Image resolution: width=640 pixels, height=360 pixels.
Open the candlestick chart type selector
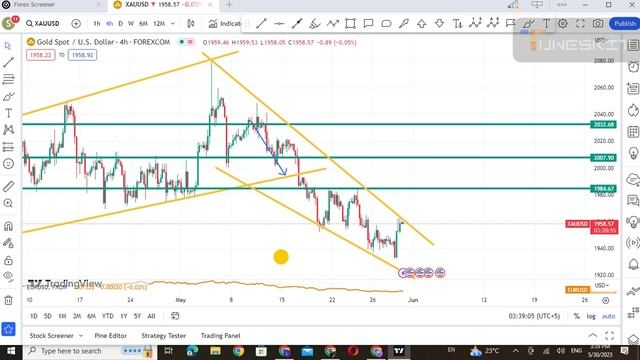click(191, 24)
